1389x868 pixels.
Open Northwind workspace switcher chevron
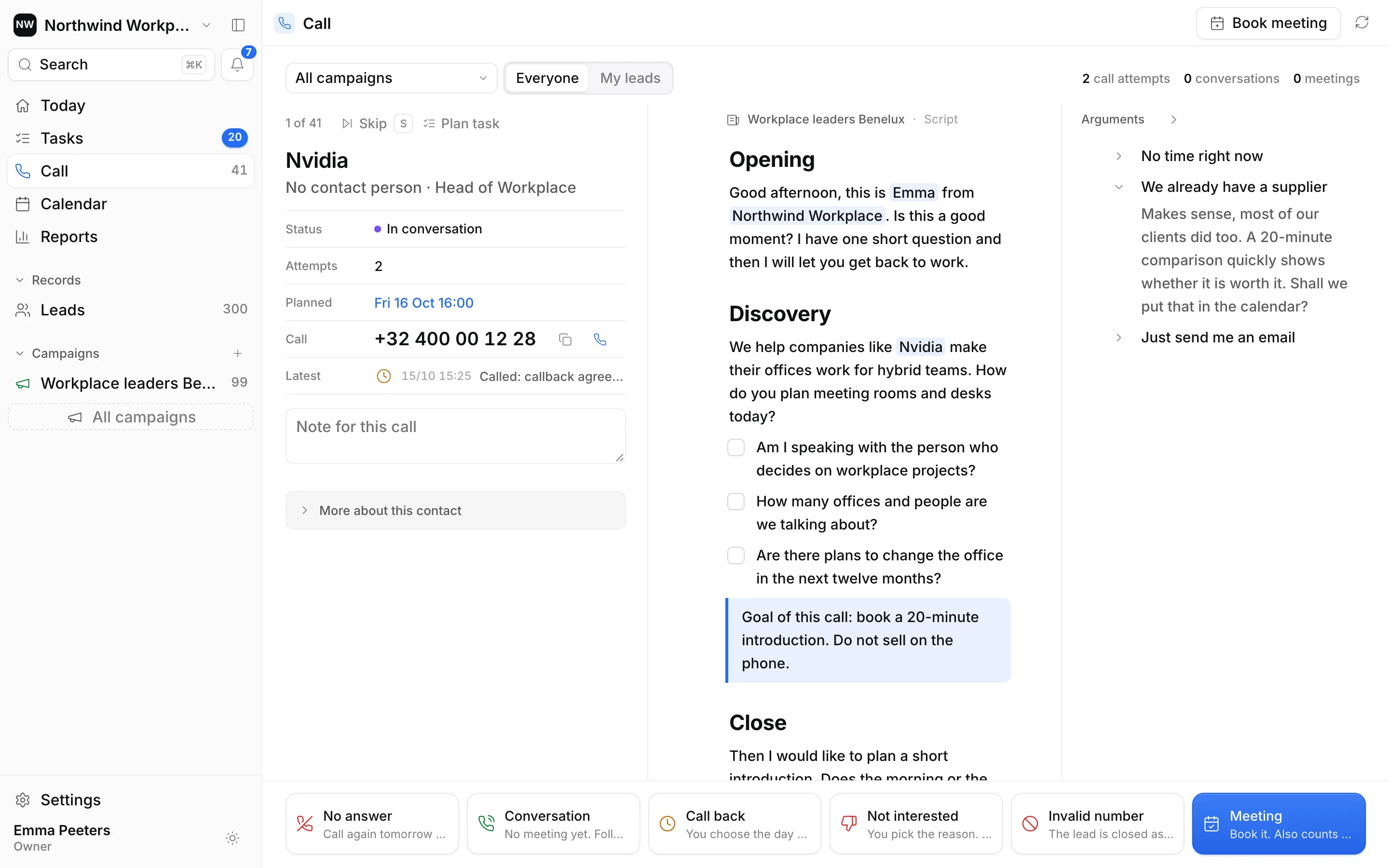point(206,25)
